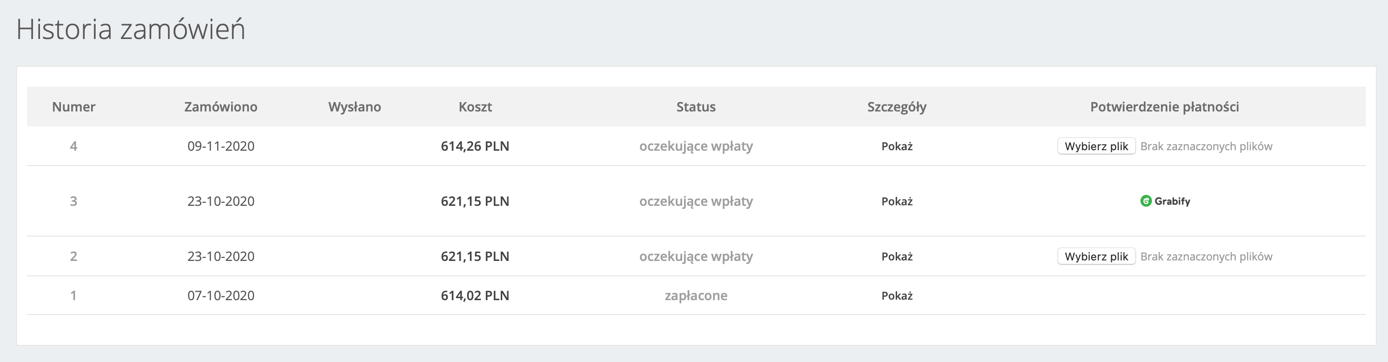
Task: Open the Grabify payment confirmation logo
Action: (x=1165, y=201)
